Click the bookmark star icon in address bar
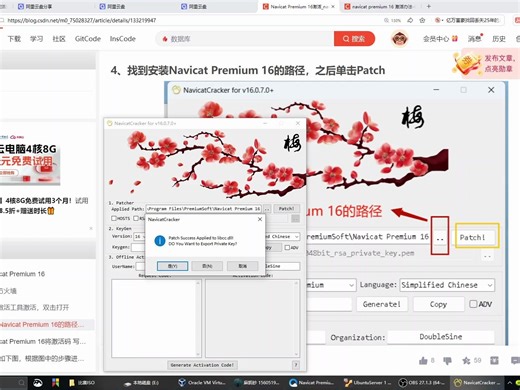The width and height of the screenshot is (520, 390). click(422, 20)
